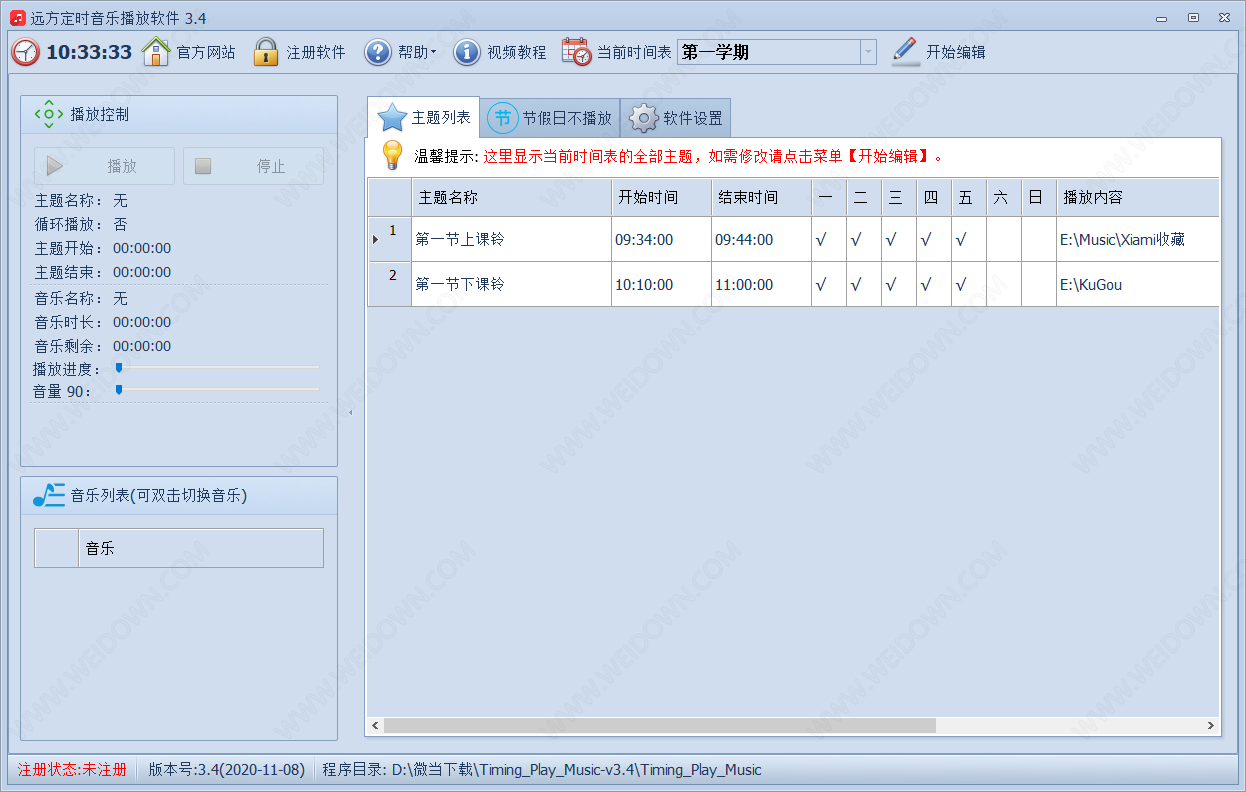Screen dimensions: 1246x792
Task: Click the clock icon in the toolbar
Action: click(x=26, y=52)
